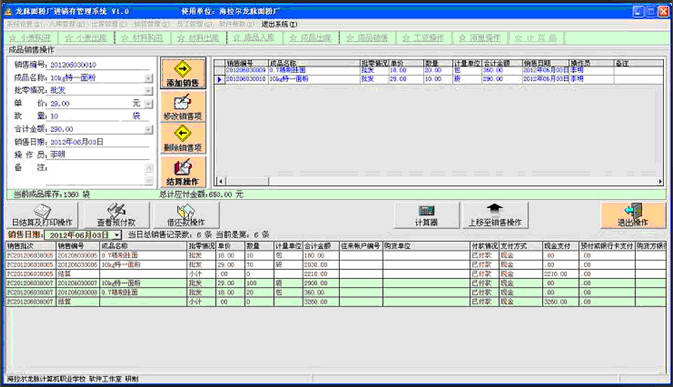Click the up arrow of the 备注 scrollbar
Viewport: 673px width, 387px height.
(149, 168)
